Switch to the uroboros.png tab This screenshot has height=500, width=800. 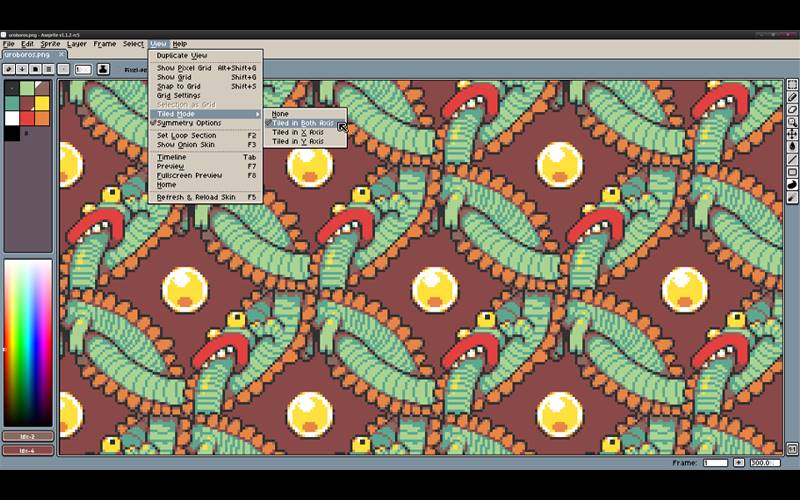(29, 55)
